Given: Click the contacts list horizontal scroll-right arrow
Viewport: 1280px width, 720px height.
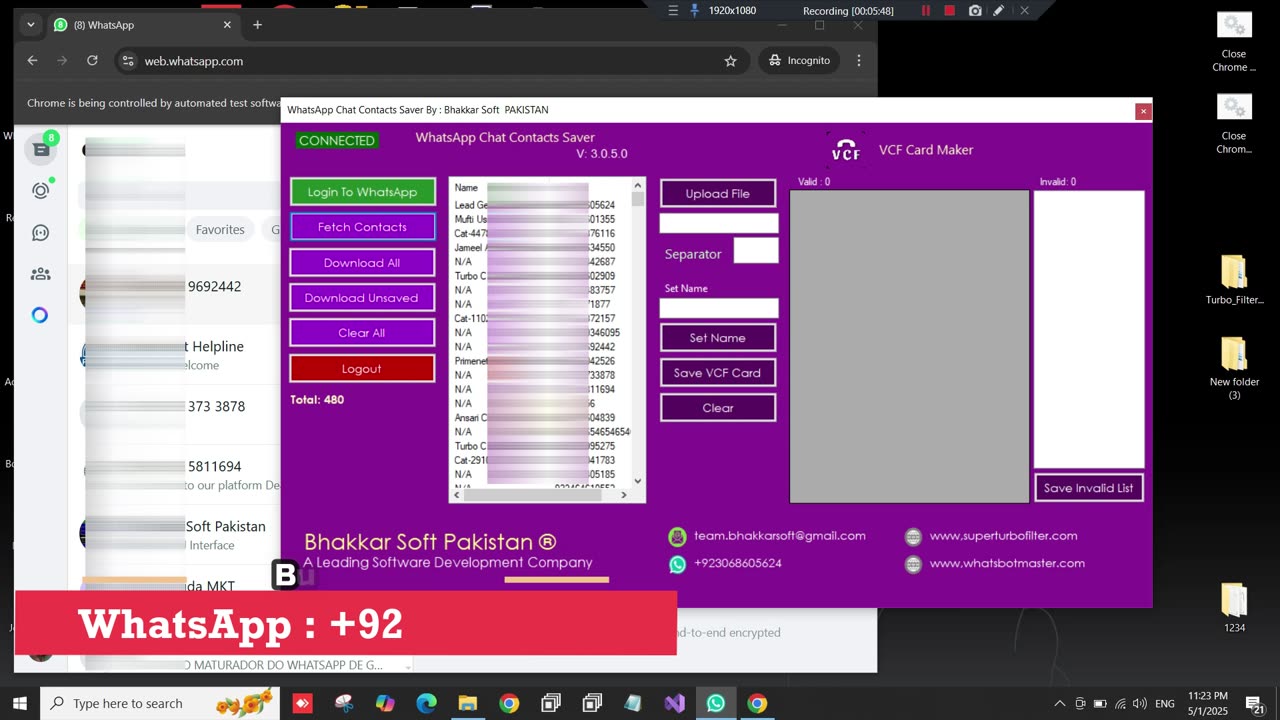Looking at the screenshot, I should pyautogui.click(x=624, y=495).
